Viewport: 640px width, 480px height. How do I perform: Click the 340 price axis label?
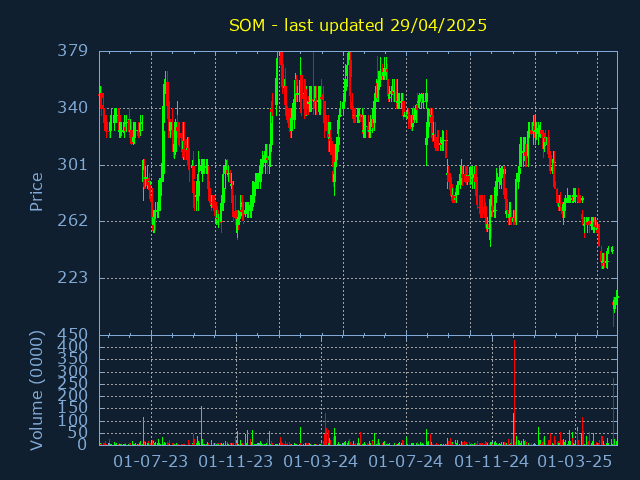pos(73,108)
